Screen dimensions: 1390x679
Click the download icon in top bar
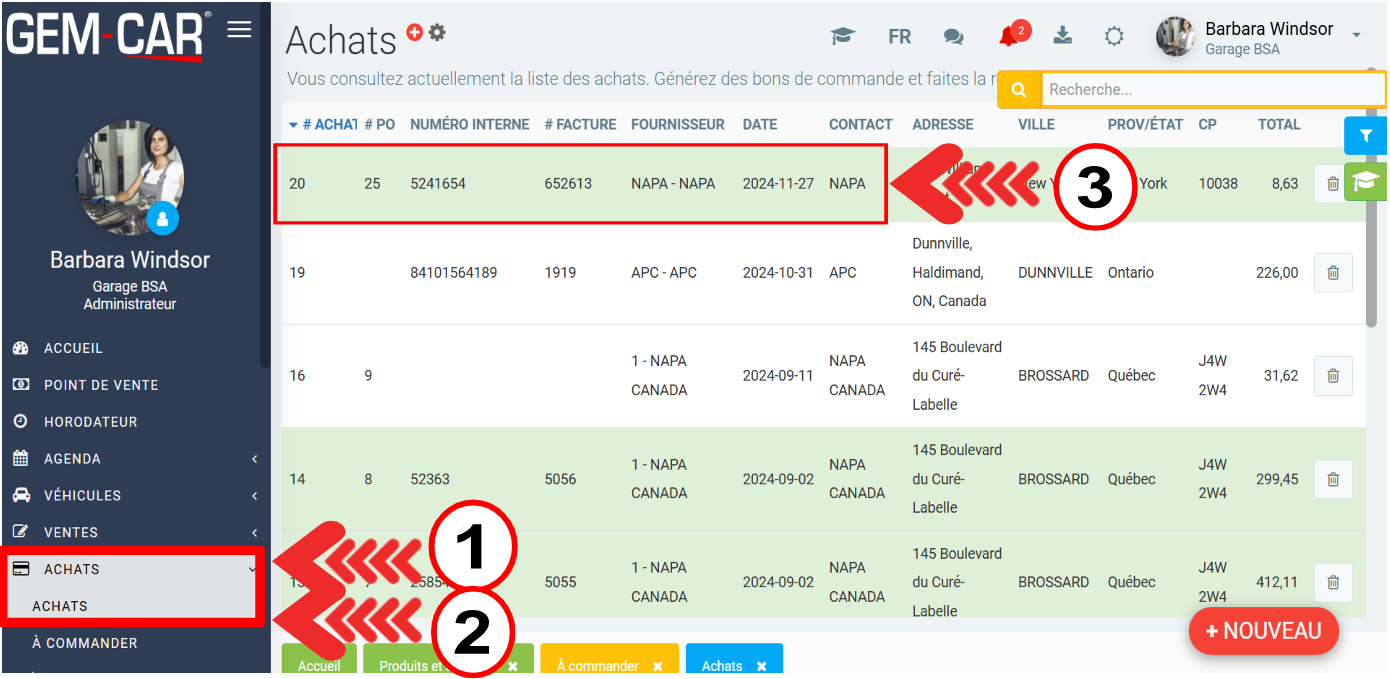tap(1063, 36)
